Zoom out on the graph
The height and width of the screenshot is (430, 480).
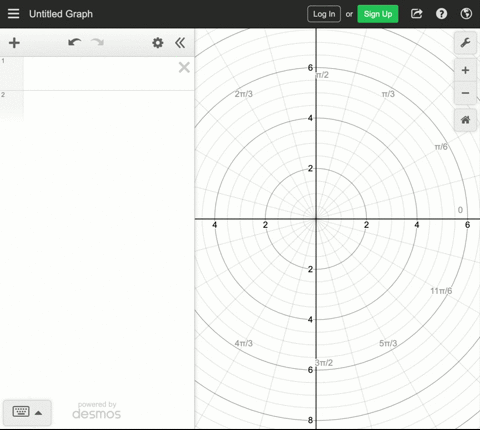click(465, 93)
